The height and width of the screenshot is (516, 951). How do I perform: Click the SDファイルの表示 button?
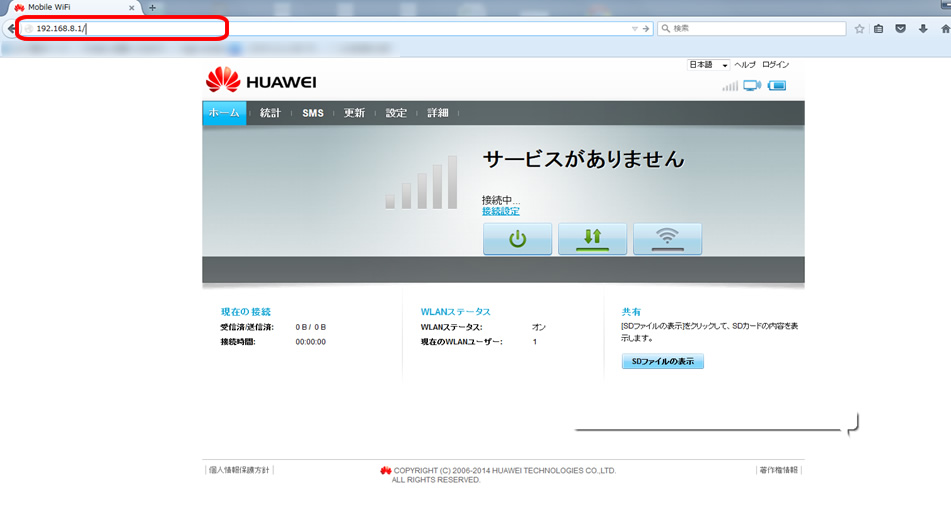[x=663, y=361]
